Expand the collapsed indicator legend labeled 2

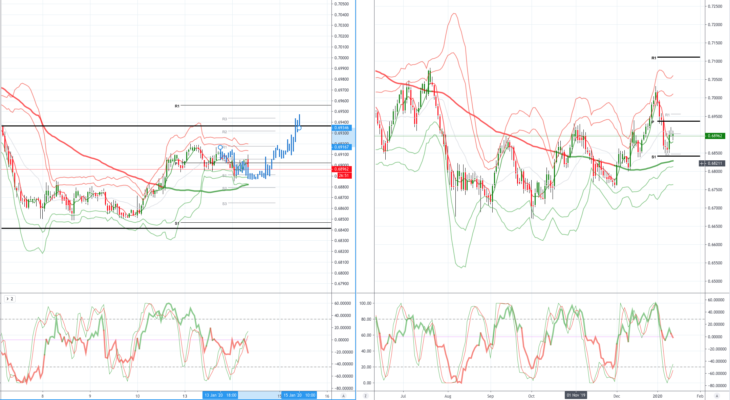coord(9,299)
